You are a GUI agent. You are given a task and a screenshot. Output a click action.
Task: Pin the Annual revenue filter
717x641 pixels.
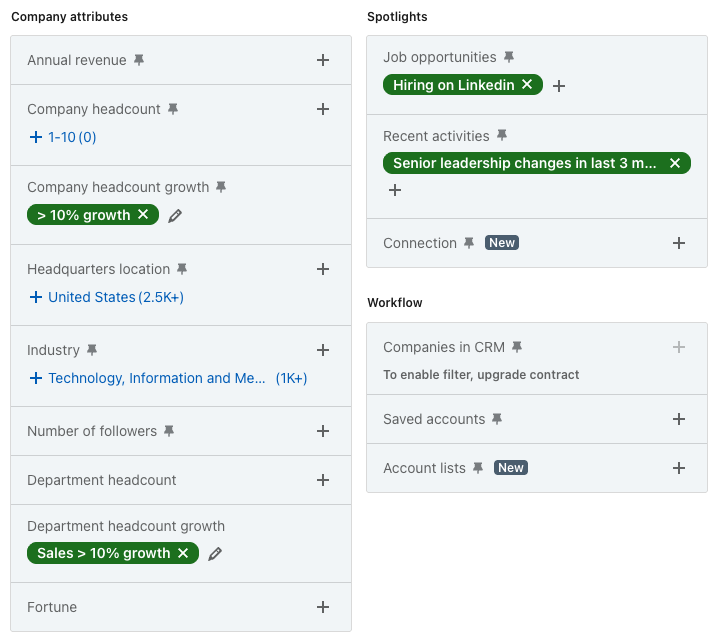139,60
